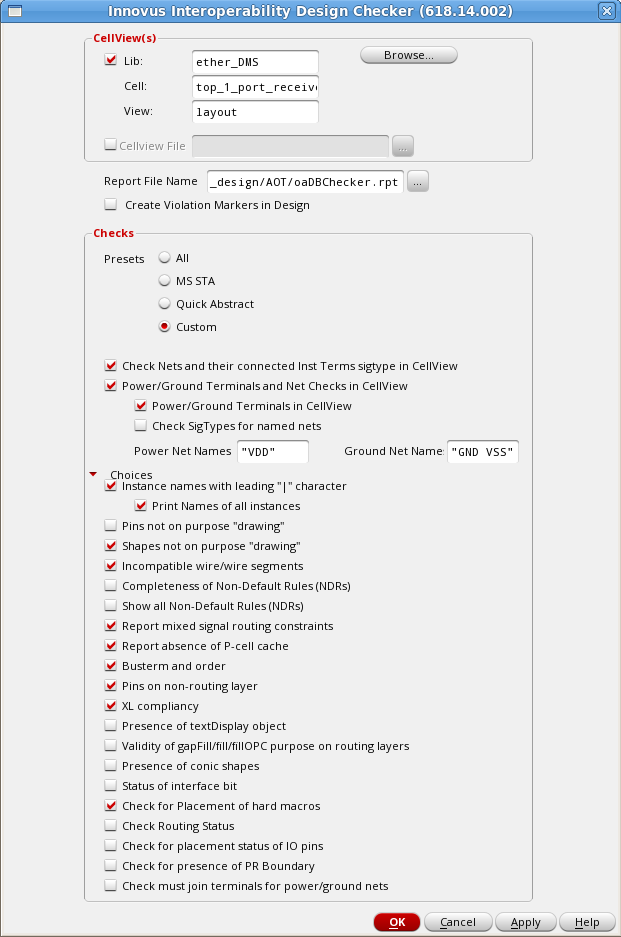The width and height of the screenshot is (621, 937).
Task: Click the ellipsis button beside Report File Name
Action: point(418,181)
